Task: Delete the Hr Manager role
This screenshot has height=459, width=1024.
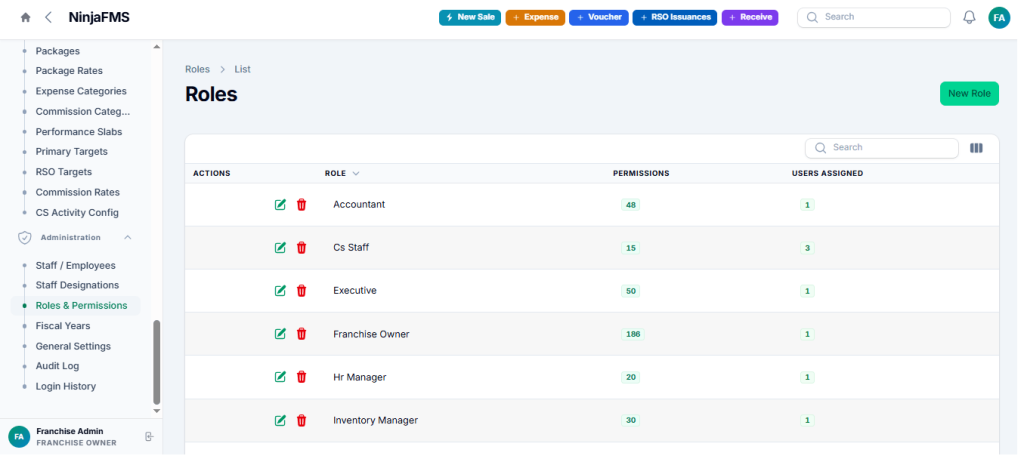Action: pyautogui.click(x=301, y=377)
